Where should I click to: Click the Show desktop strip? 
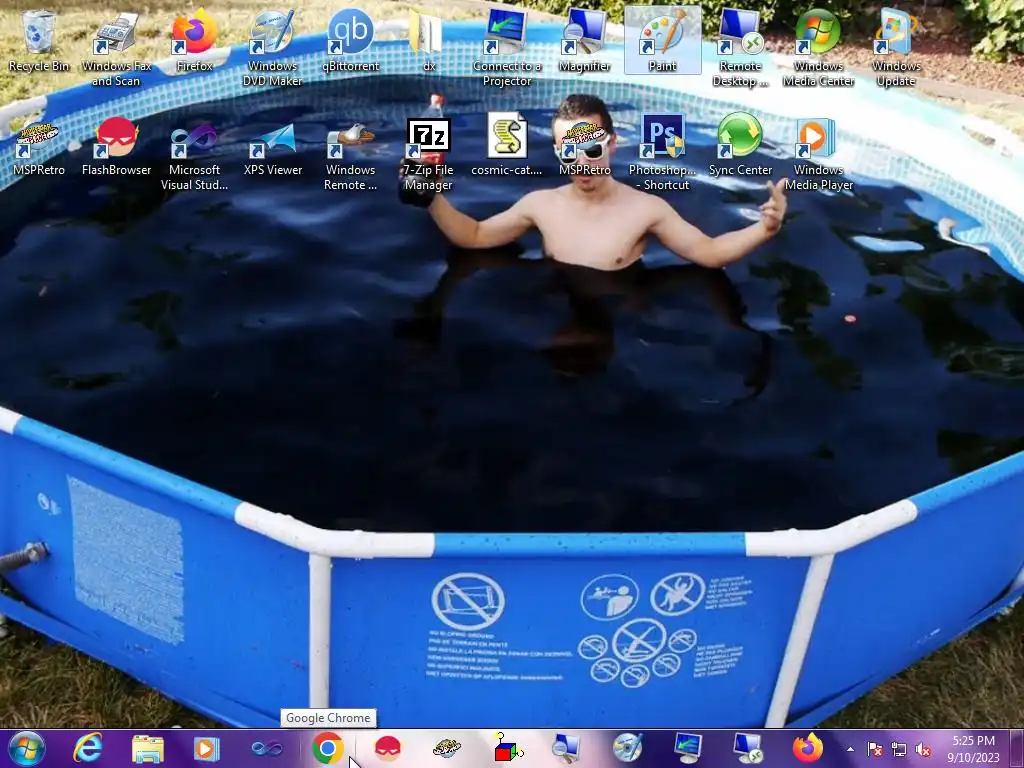point(1016,749)
